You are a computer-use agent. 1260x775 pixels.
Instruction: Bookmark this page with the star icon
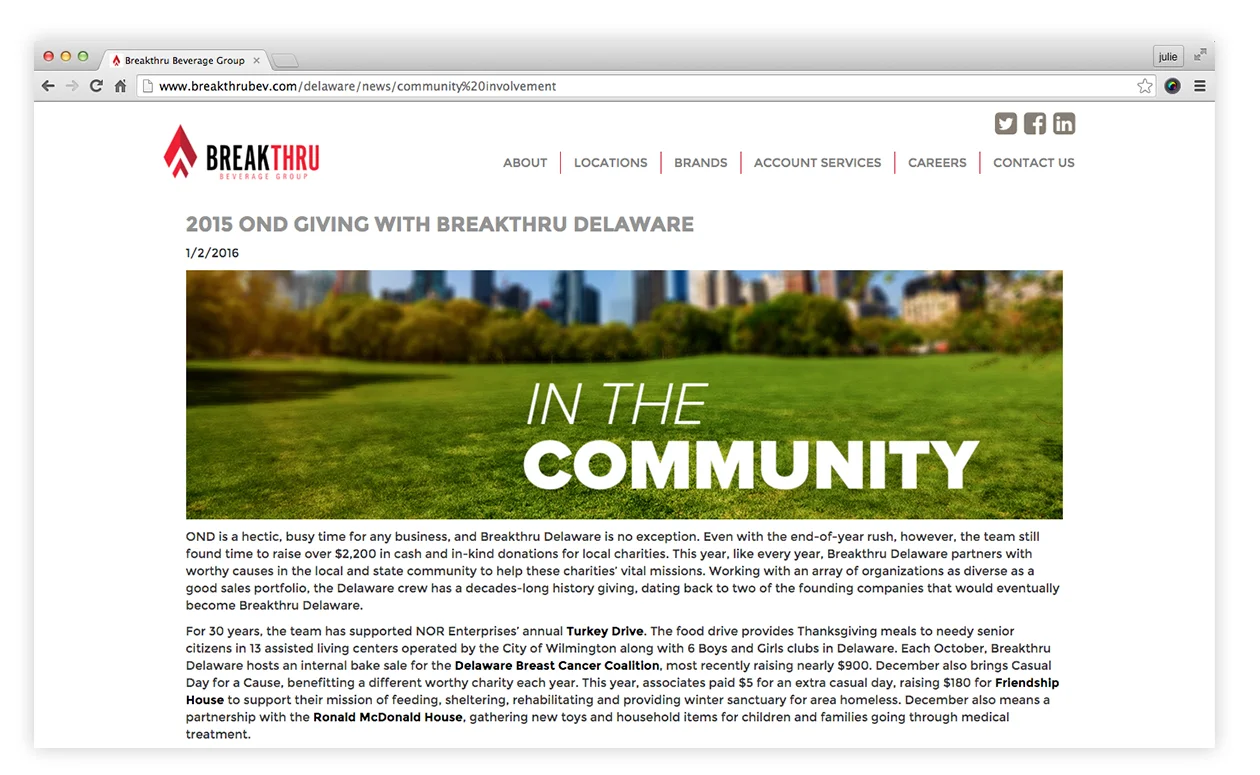tap(1145, 86)
